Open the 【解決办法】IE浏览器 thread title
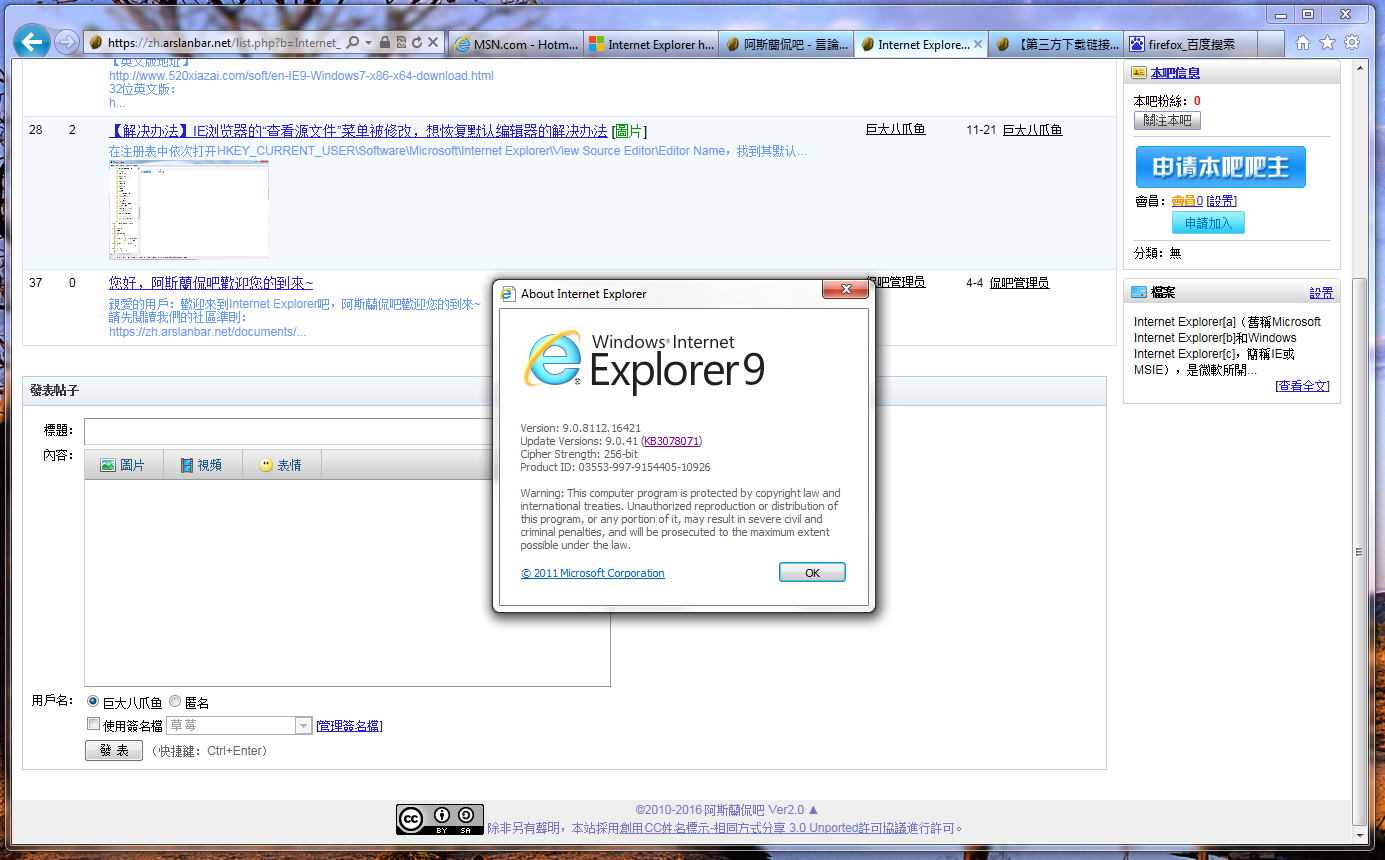Viewport: 1385px width, 860px height. pyautogui.click(x=358, y=131)
